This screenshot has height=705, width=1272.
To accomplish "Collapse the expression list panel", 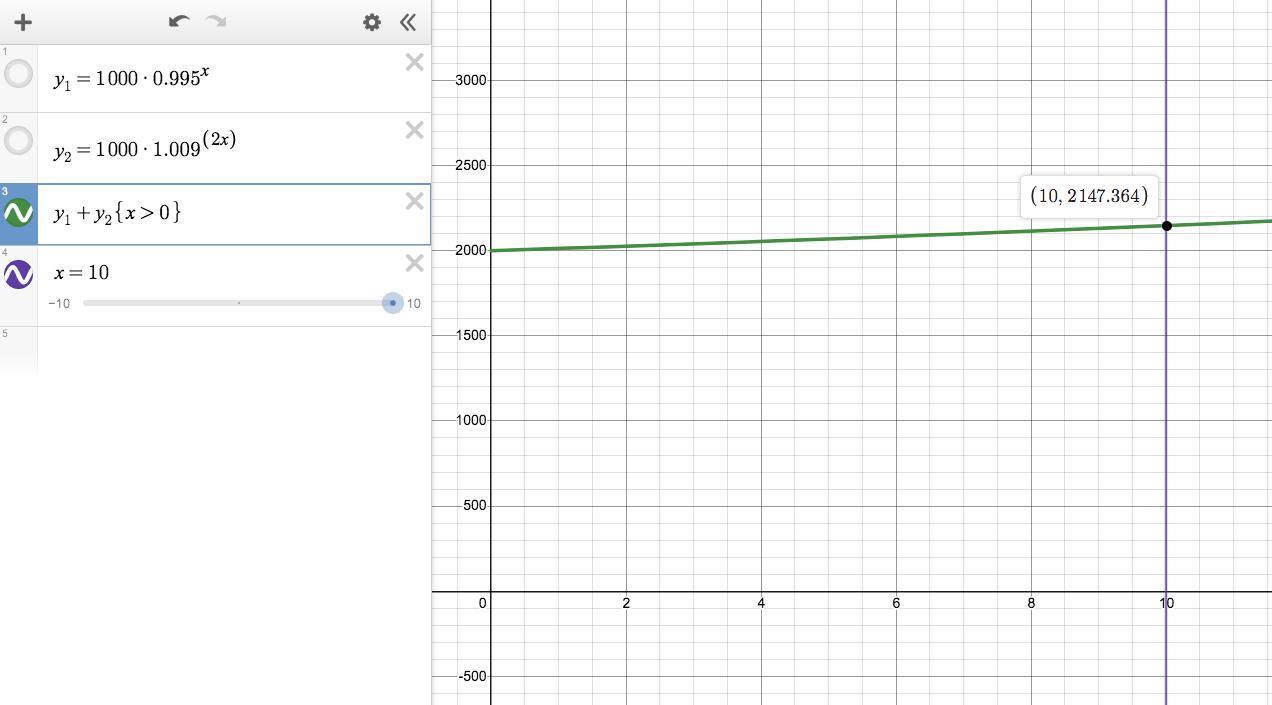I will pyautogui.click(x=408, y=22).
